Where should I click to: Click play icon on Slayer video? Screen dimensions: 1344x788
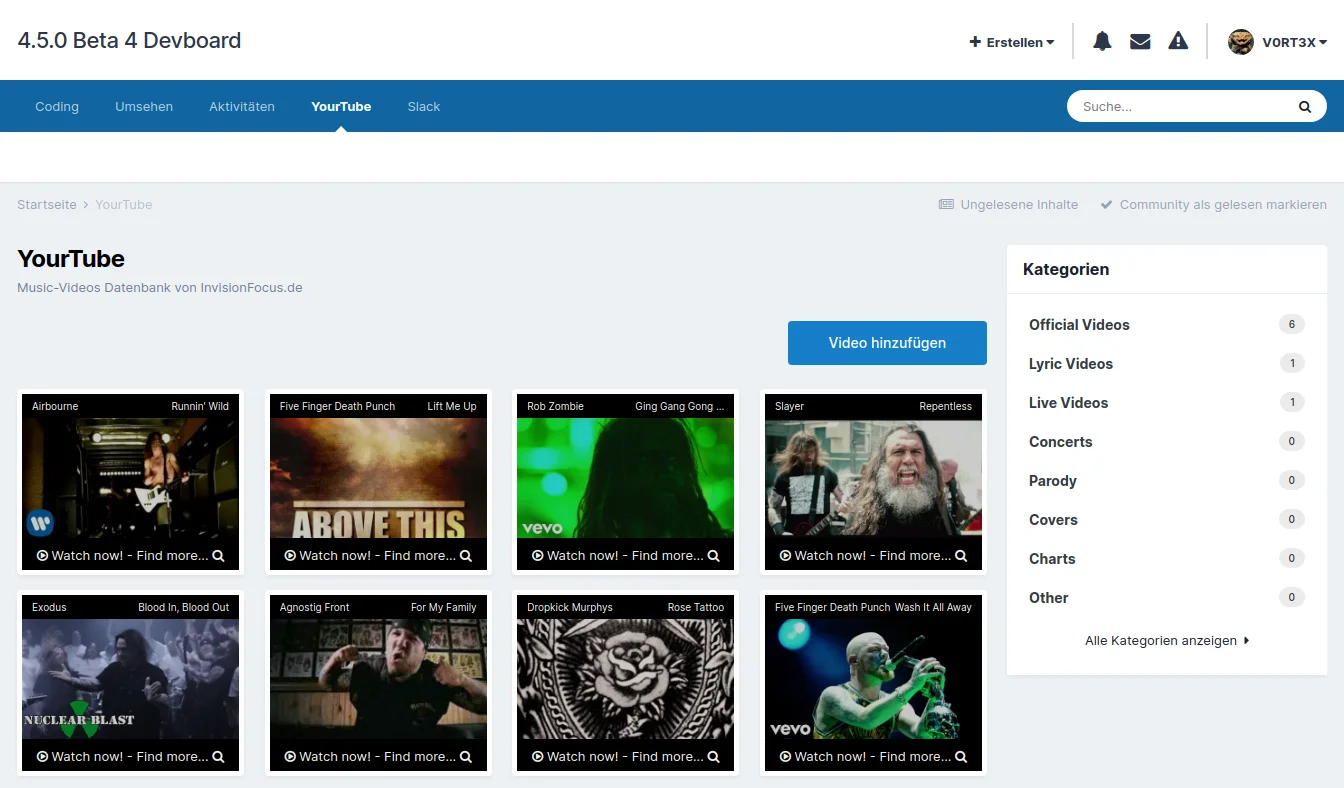(x=785, y=556)
